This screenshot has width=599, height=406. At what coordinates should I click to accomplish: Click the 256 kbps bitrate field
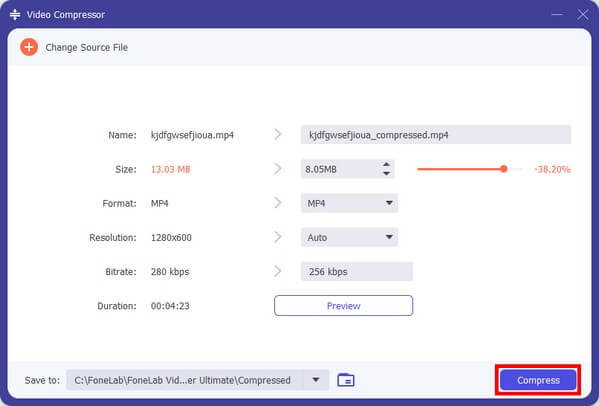click(357, 272)
